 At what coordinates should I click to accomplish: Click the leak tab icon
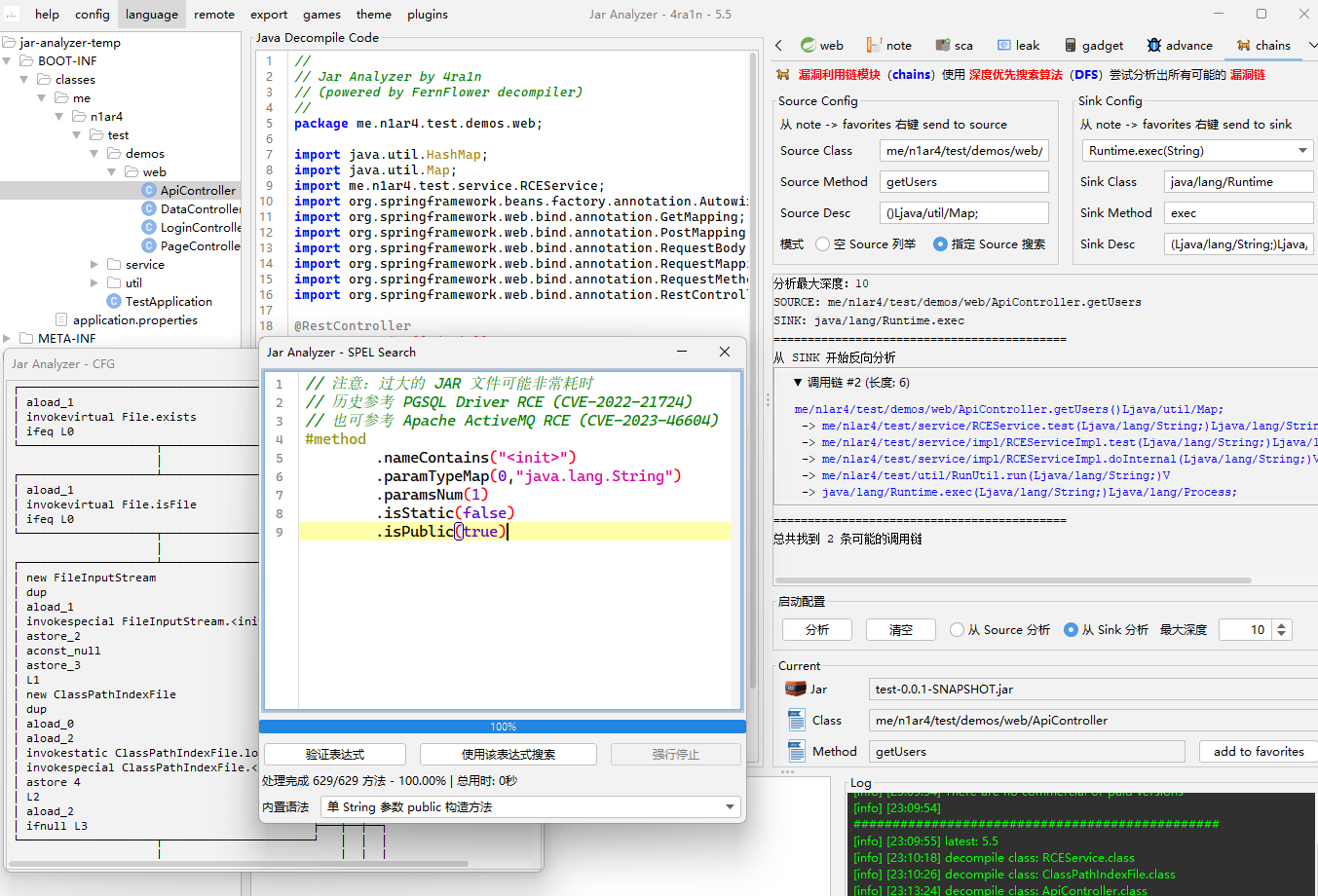point(1004,45)
